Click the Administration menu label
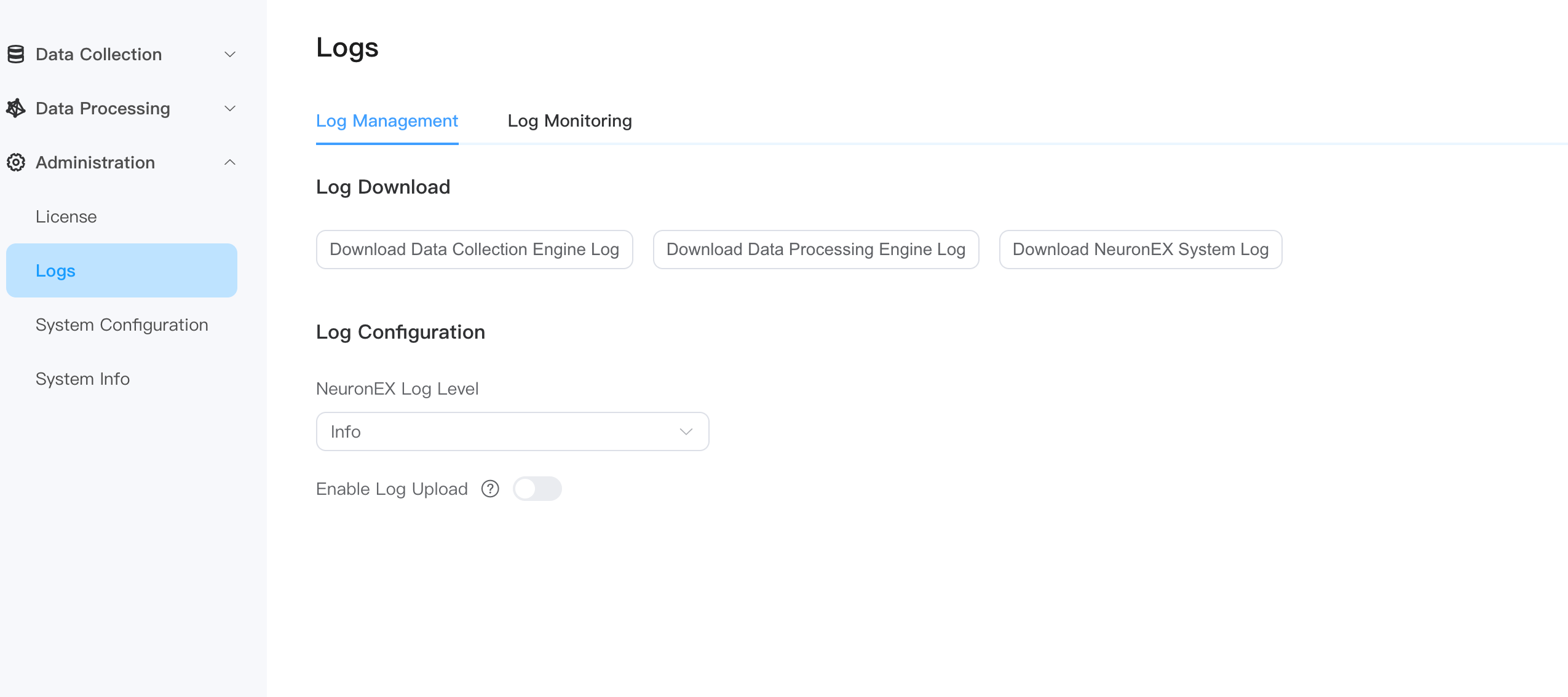Screen dimensions: 1568x697 click(x=95, y=162)
